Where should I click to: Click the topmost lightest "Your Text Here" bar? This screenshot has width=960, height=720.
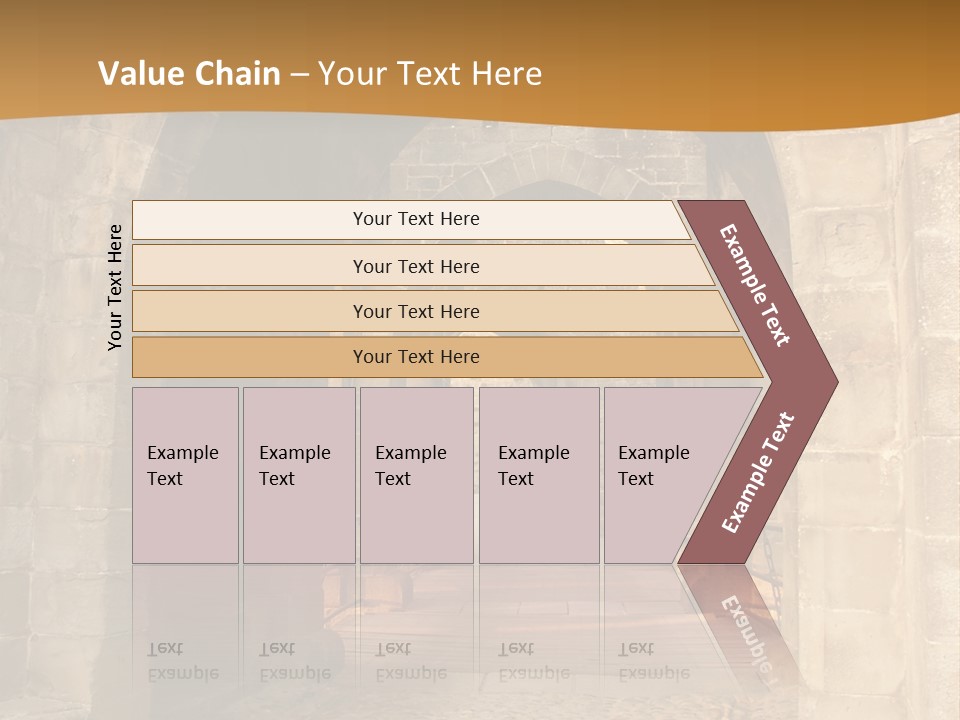tap(415, 219)
